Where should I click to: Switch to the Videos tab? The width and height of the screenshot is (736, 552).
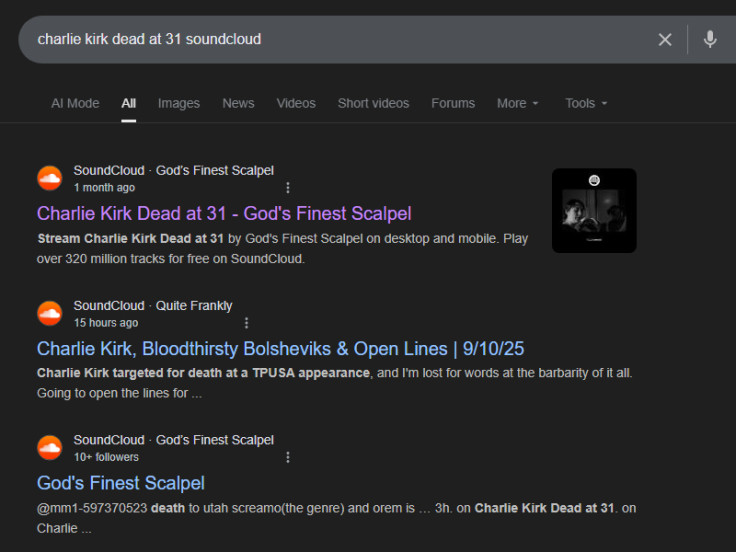296,103
